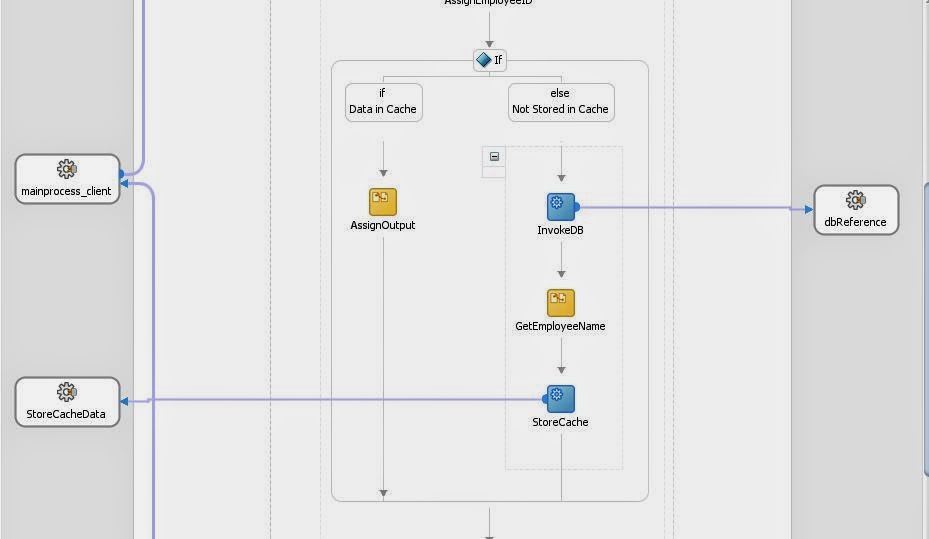The height and width of the screenshot is (539, 929).
Task: Click the blue connector handle on StoreCache
Action: tap(544, 399)
